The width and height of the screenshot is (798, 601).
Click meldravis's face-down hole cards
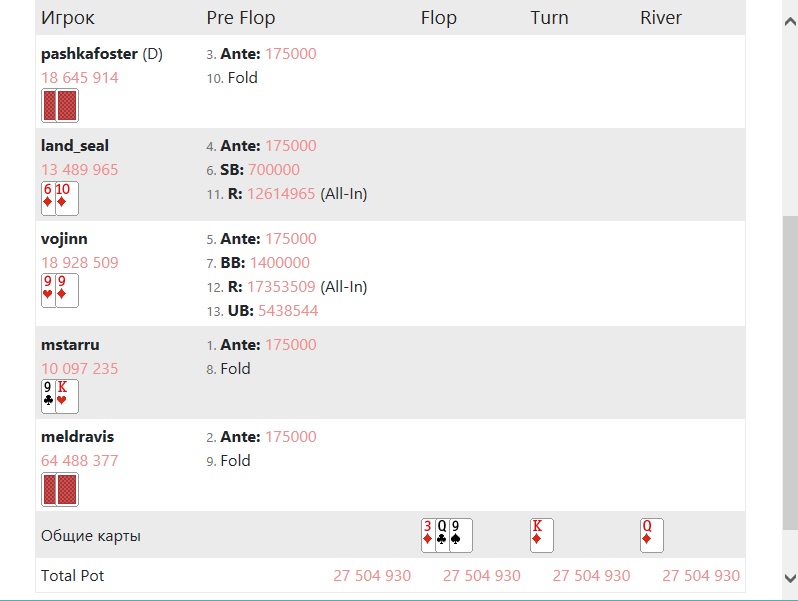point(60,489)
